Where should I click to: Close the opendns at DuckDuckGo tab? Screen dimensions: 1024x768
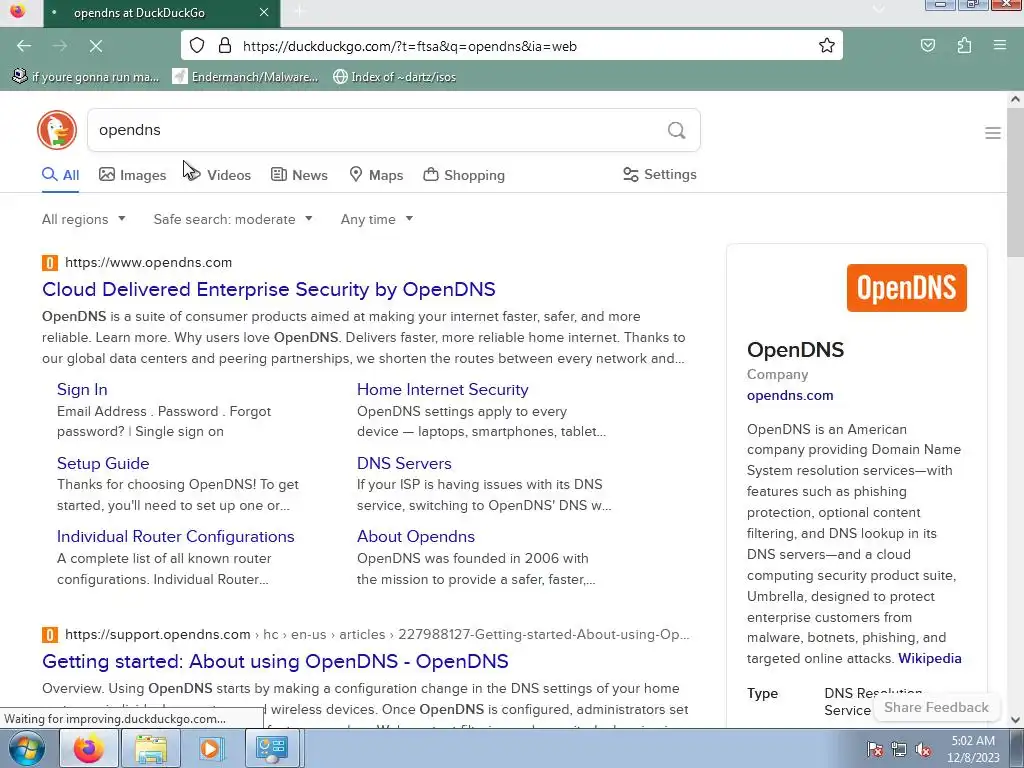click(264, 12)
